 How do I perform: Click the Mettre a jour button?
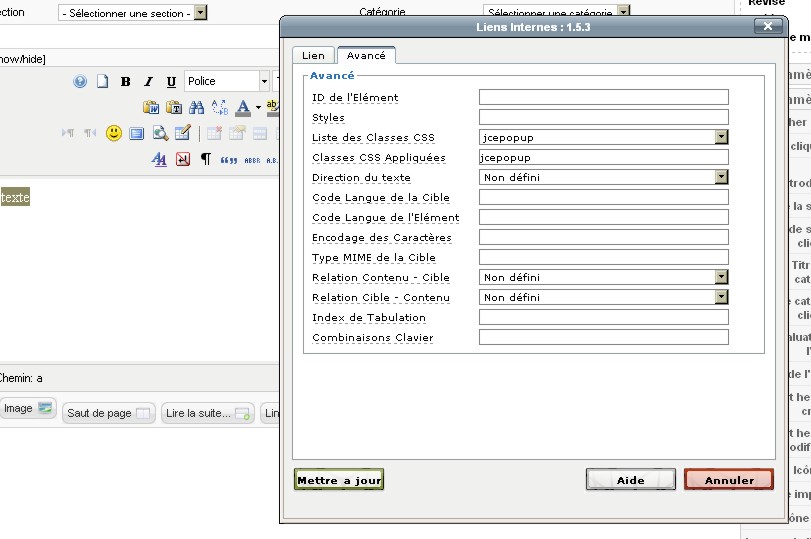(339, 480)
